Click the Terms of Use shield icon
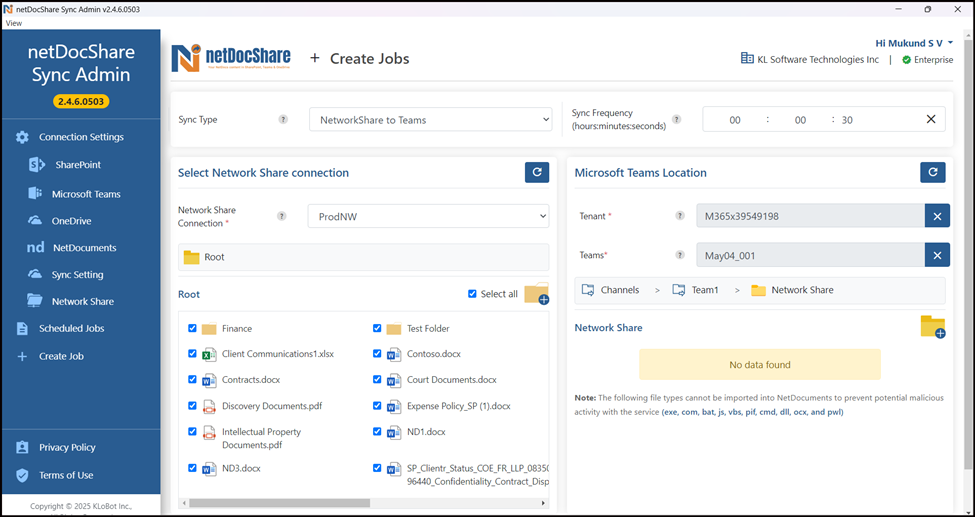975x517 pixels. (x=22, y=475)
